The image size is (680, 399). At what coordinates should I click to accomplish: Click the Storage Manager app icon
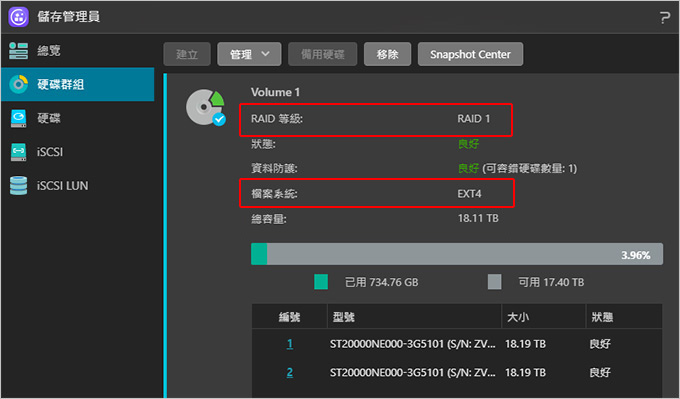pyautogui.click(x=19, y=17)
